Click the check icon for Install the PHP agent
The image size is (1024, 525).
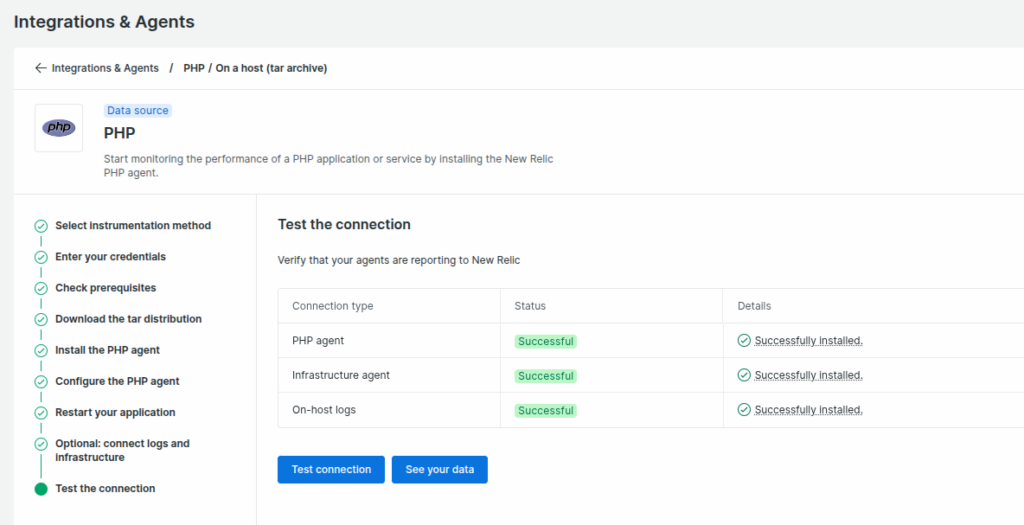41,351
